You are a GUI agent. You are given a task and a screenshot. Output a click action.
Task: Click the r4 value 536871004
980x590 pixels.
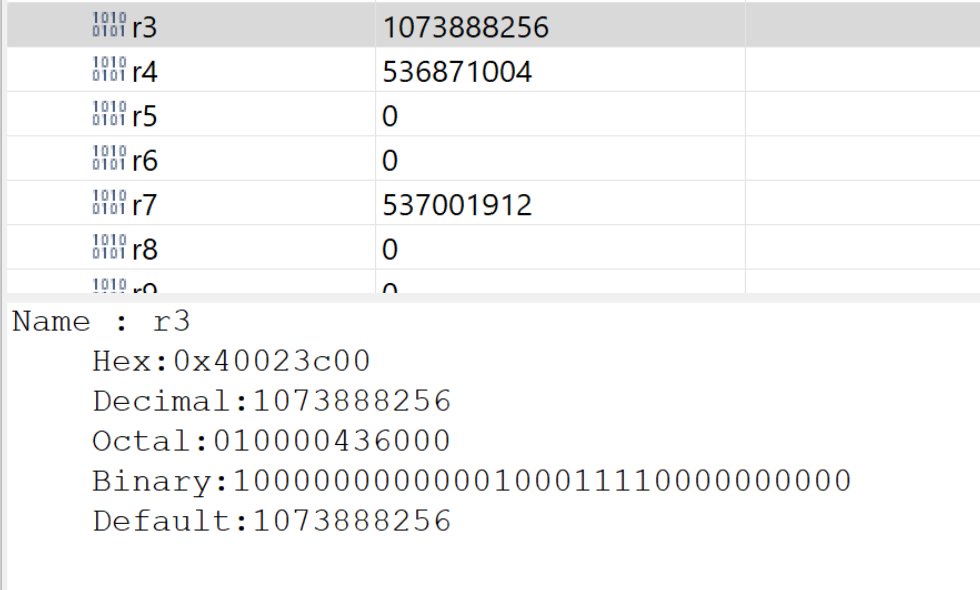point(457,72)
